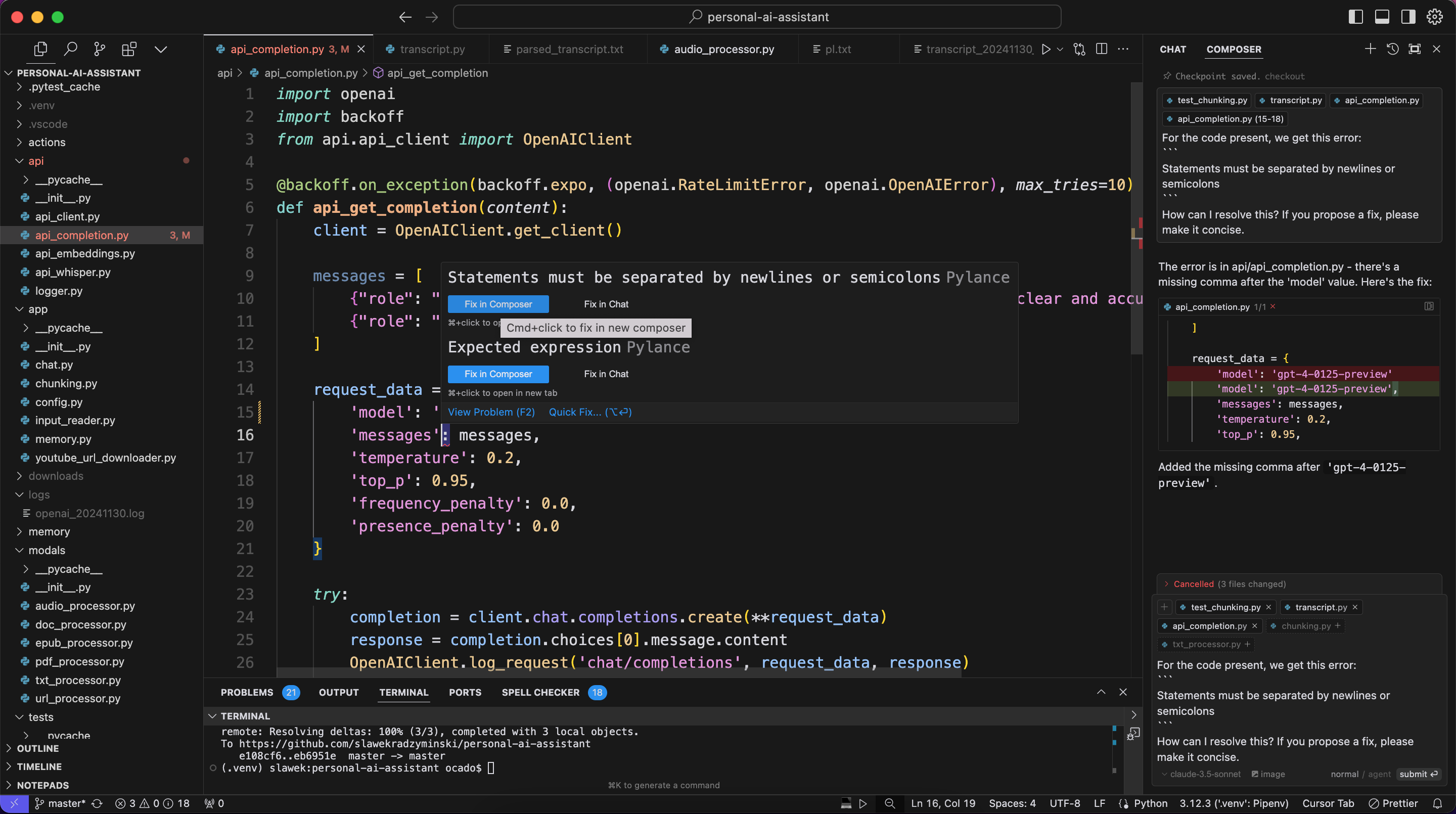Click the master branch status item
Viewport: 1456px width, 814px height.
pyautogui.click(x=60, y=803)
